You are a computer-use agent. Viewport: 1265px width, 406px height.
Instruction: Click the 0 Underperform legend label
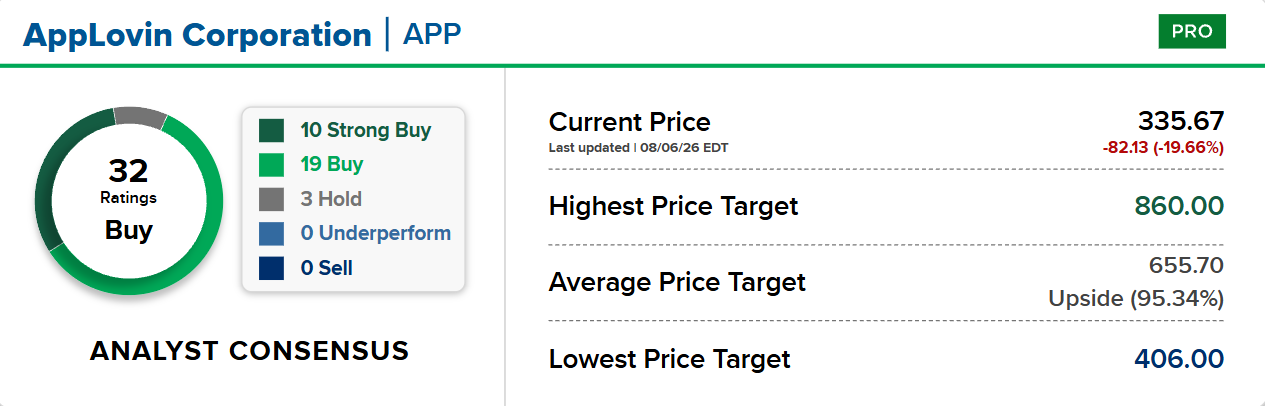point(376,234)
